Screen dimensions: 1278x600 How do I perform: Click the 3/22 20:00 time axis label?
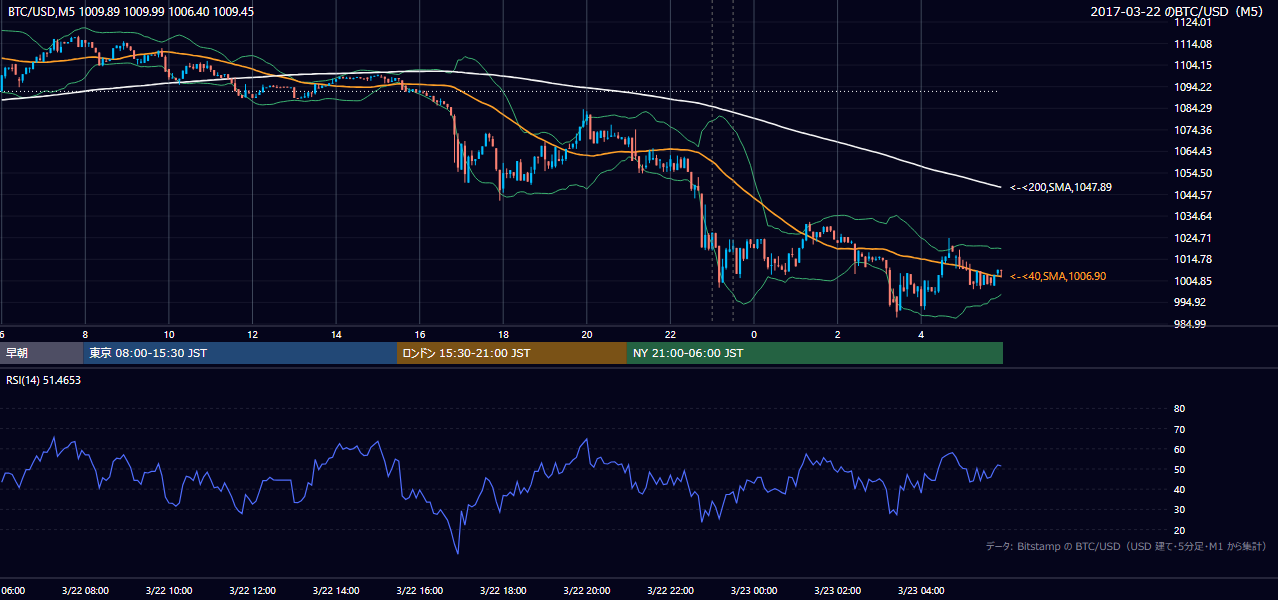point(586,591)
